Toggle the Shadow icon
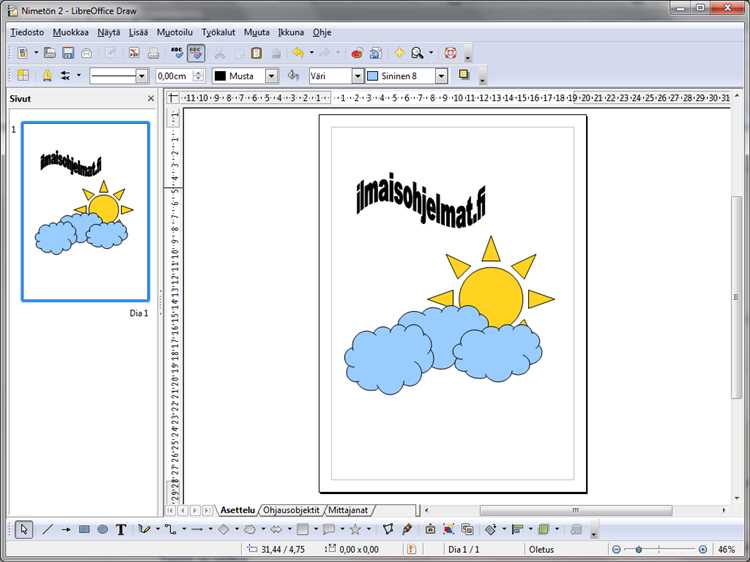 tap(464, 75)
